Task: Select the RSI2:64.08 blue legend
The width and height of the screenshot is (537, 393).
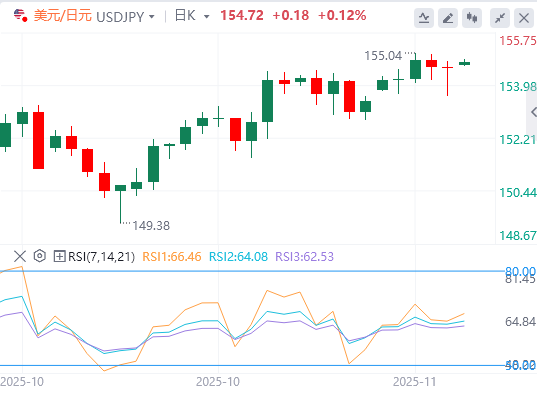Action: click(x=238, y=256)
